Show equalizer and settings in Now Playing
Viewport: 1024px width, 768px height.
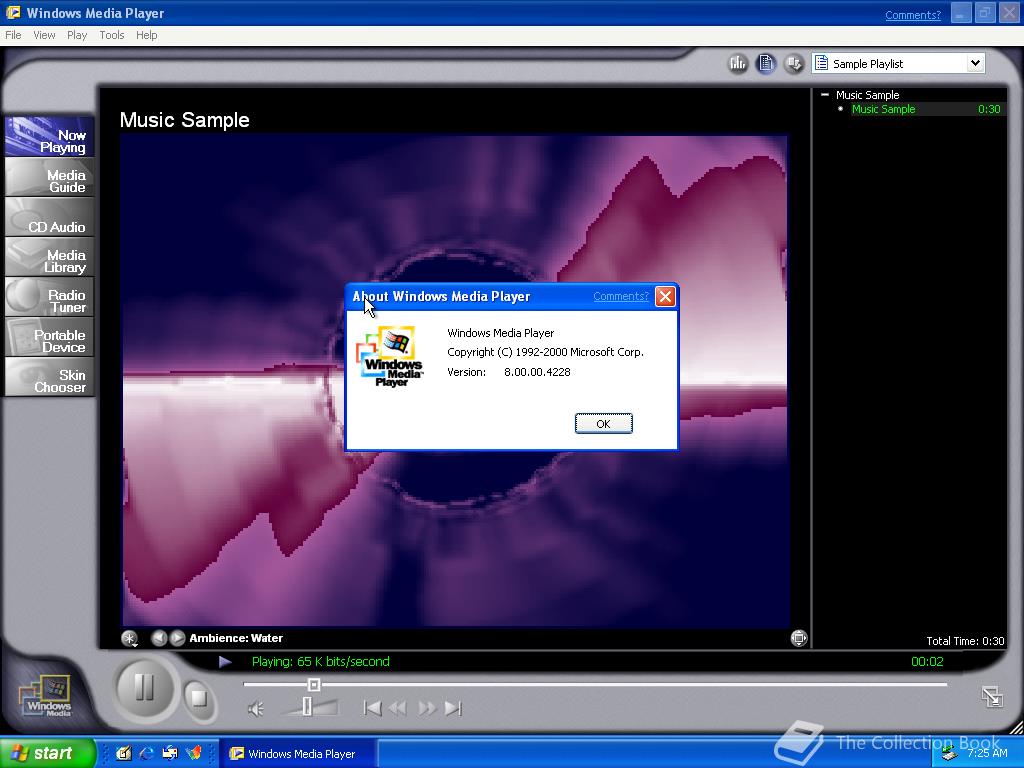coord(738,63)
